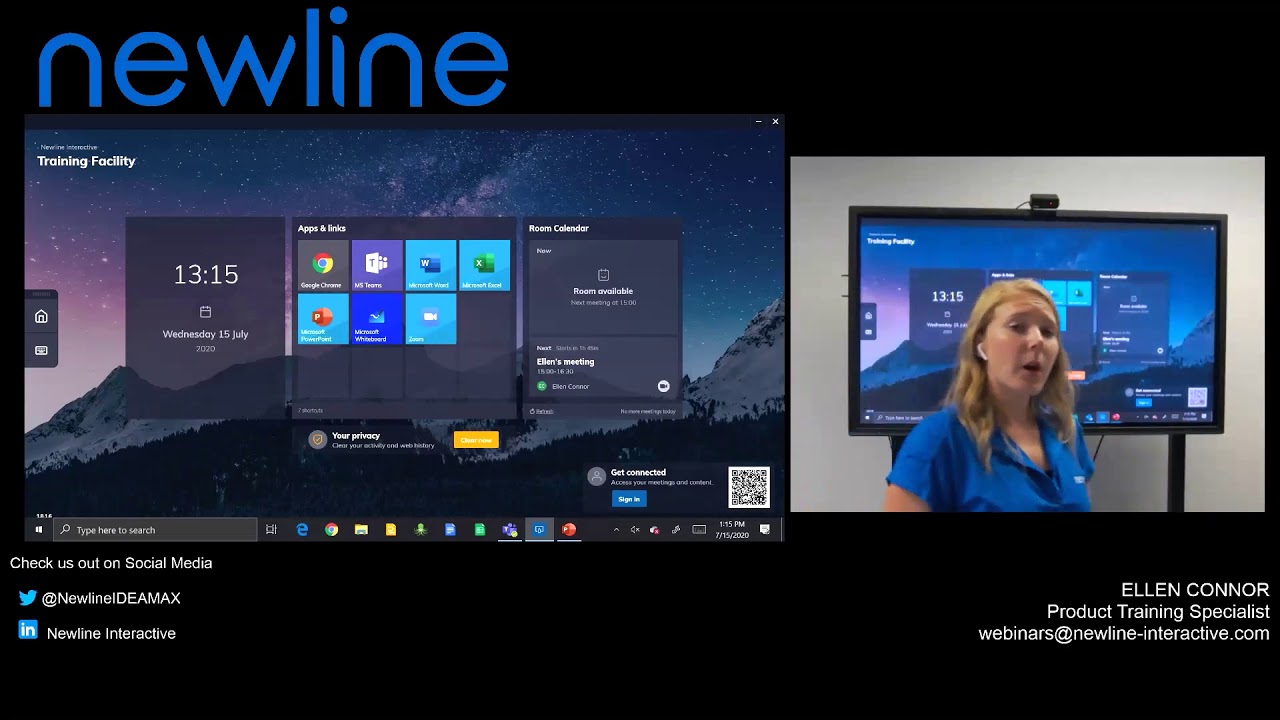The image size is (1280, 720).
Task: Click the Type here to search box
Action: coord(156,530)
